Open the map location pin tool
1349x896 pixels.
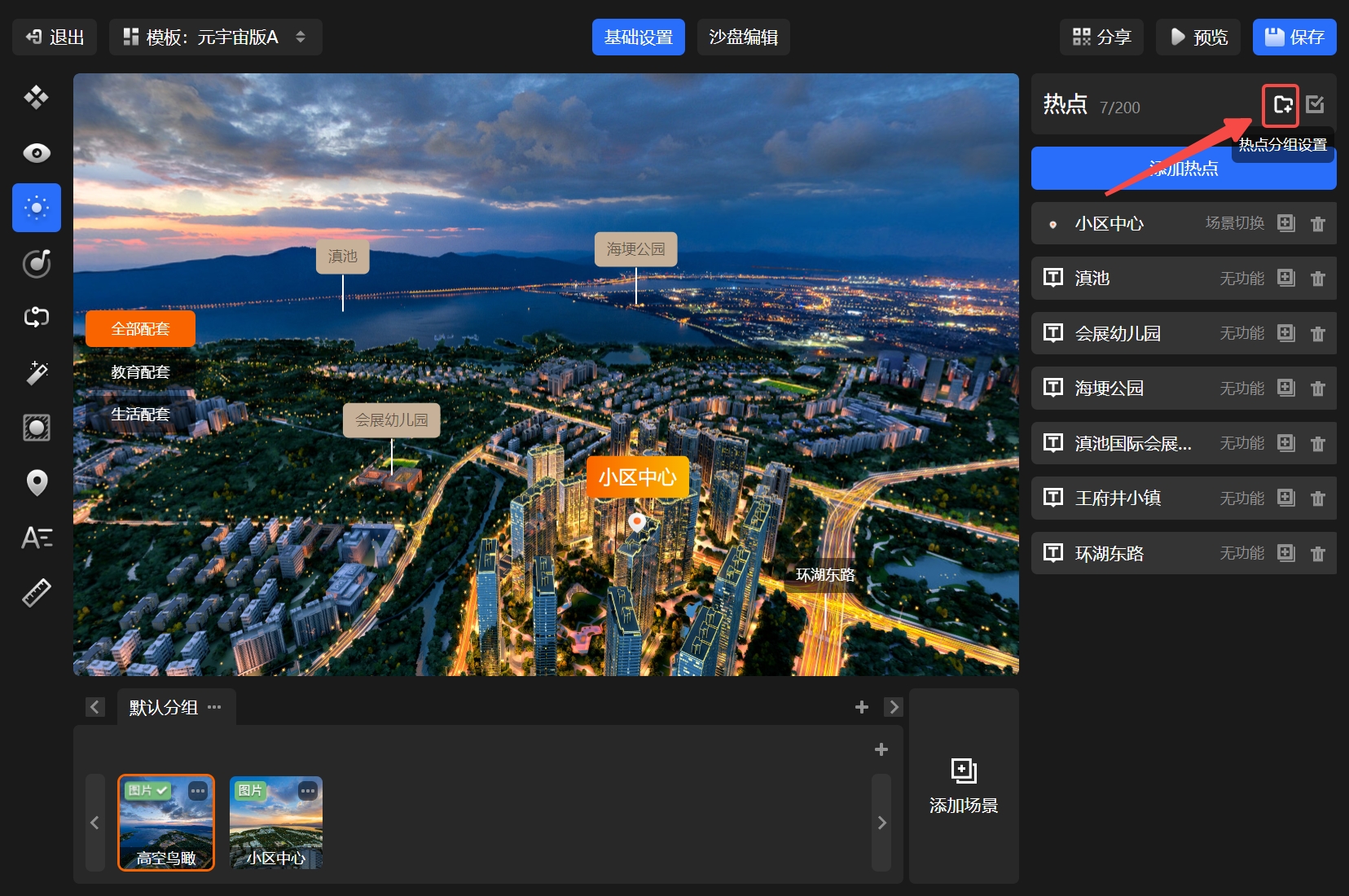[x=37, y=483]
